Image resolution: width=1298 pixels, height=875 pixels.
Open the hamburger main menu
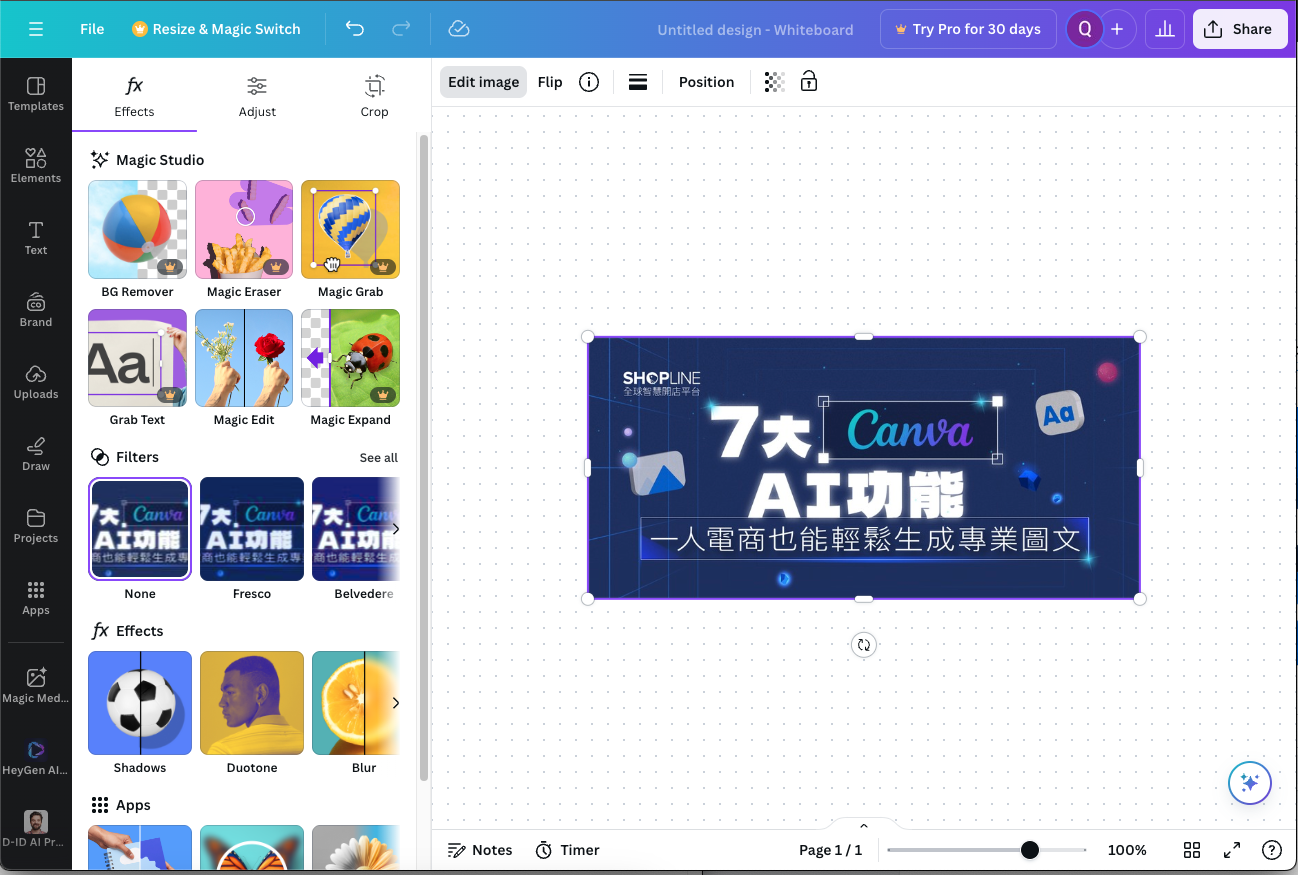(x=36, y=29)
